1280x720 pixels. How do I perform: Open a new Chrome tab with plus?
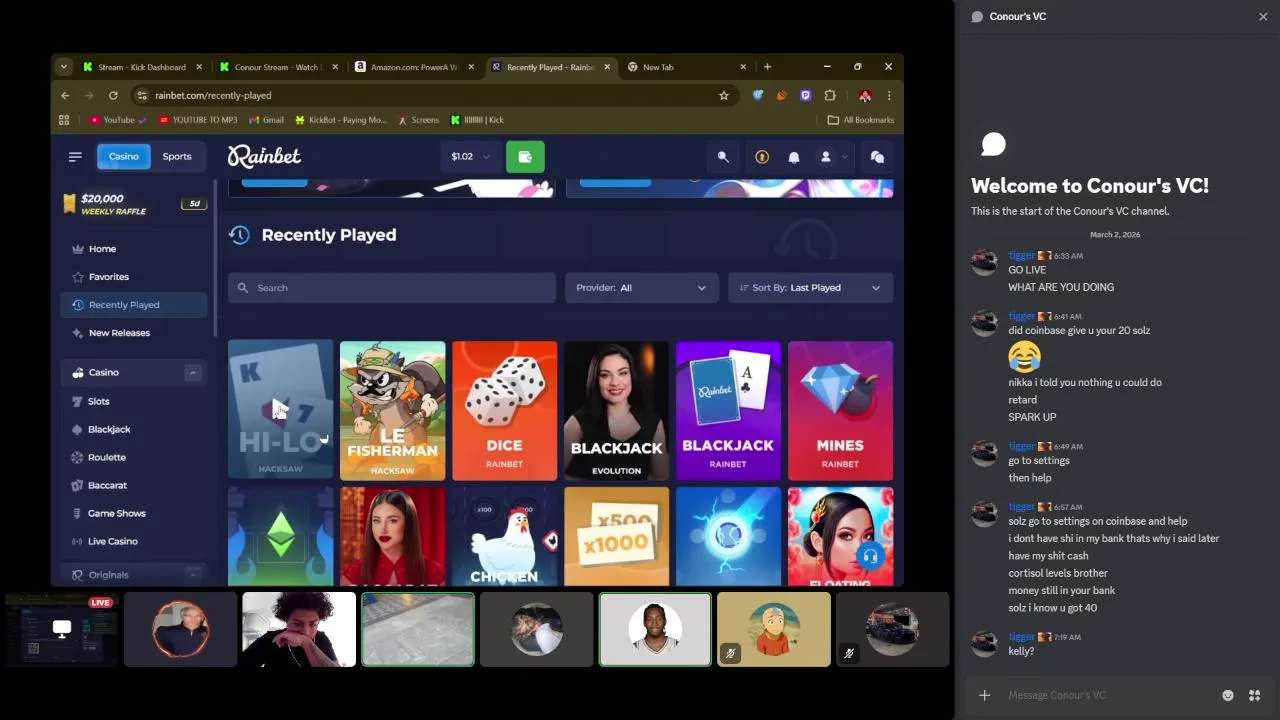pos(767,67)
